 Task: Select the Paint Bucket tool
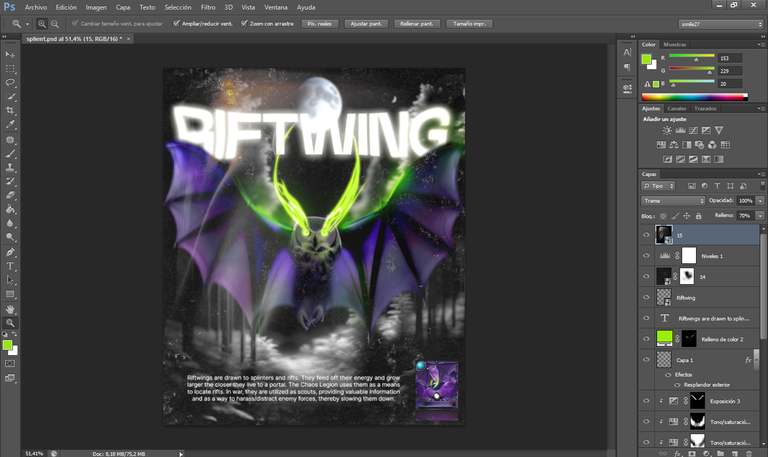tap(10, 209)
